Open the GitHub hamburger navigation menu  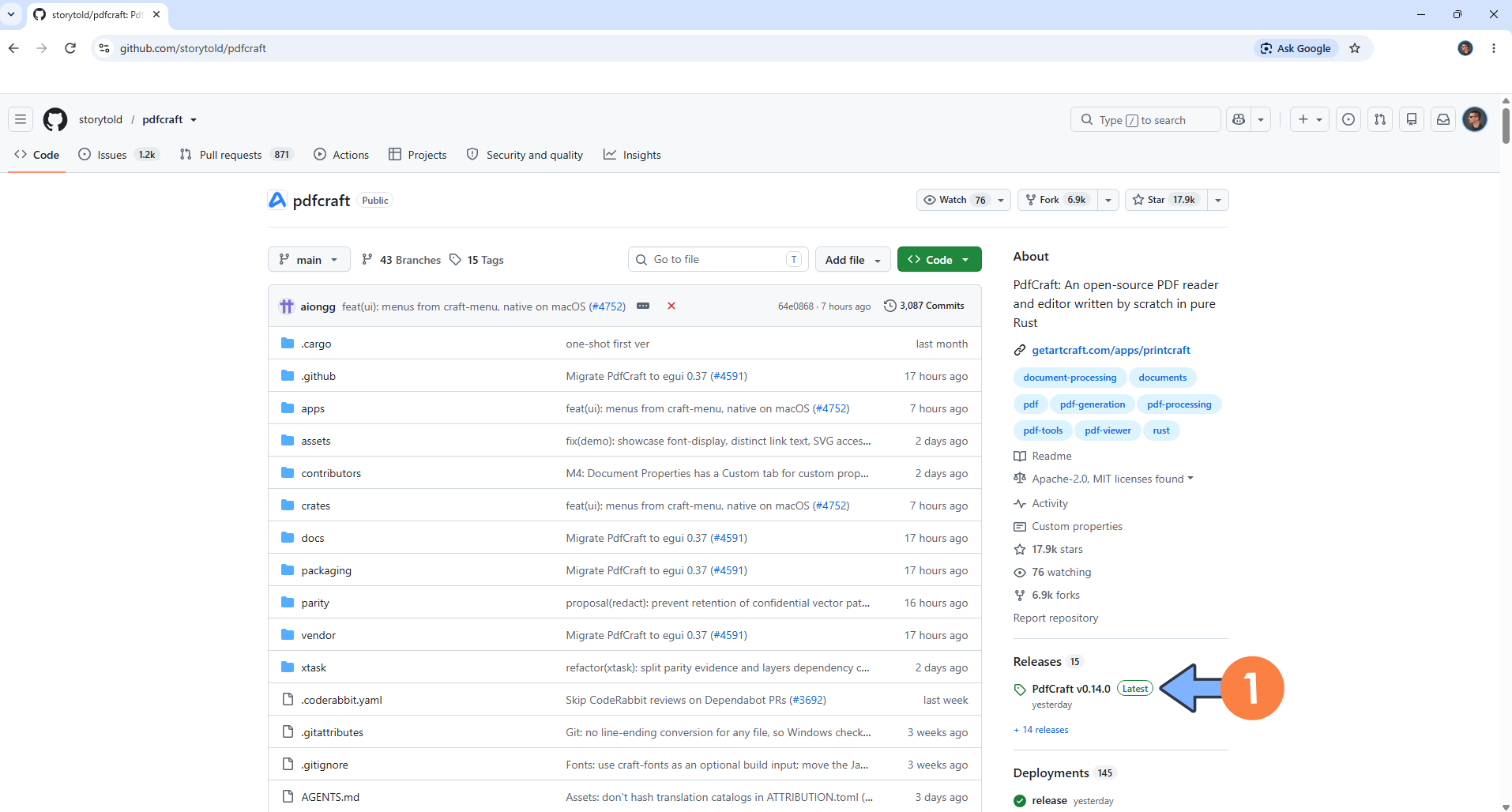pos(21,119)
